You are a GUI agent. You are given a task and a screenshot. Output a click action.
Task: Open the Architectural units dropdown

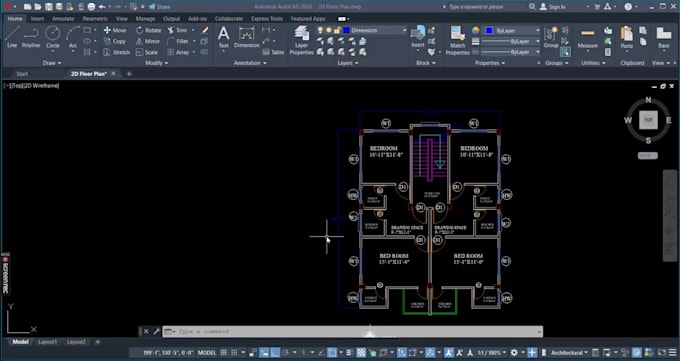tap(569, 352)
